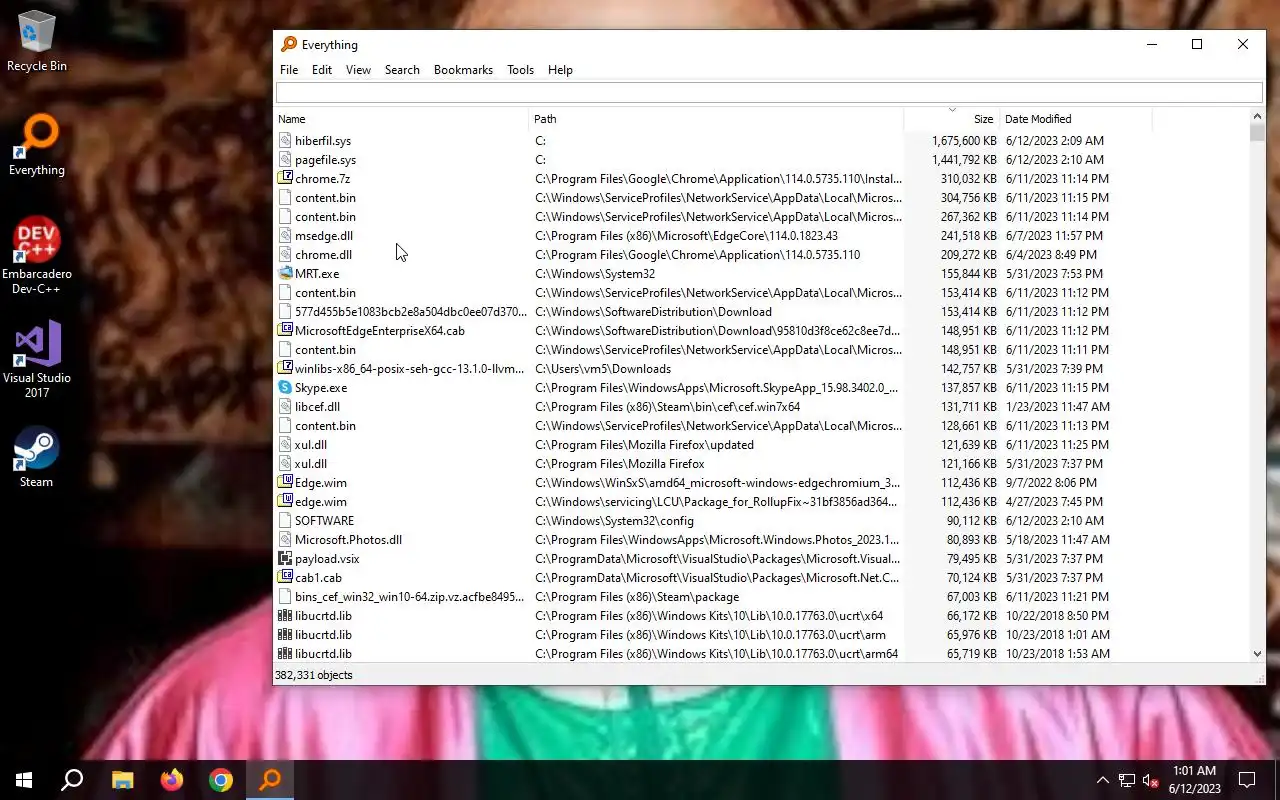This screenshot has width=1280, height=800.
Task: Click winlibs-x86_64 archive file icon
Action: click(285, 369)
